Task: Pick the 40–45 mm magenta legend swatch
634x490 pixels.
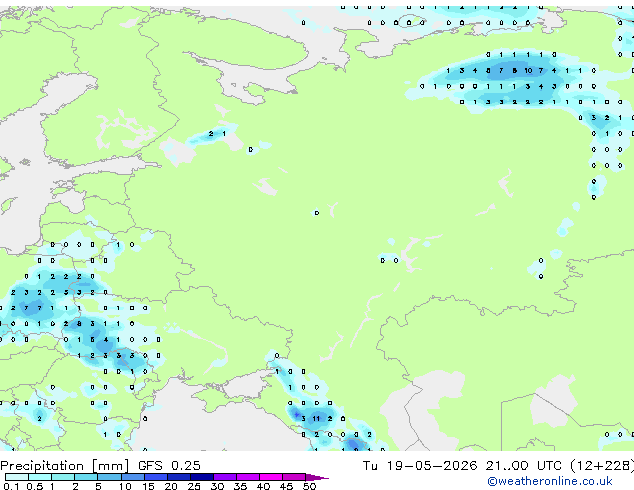Action: pyautogui.click(x=271, y=477)
